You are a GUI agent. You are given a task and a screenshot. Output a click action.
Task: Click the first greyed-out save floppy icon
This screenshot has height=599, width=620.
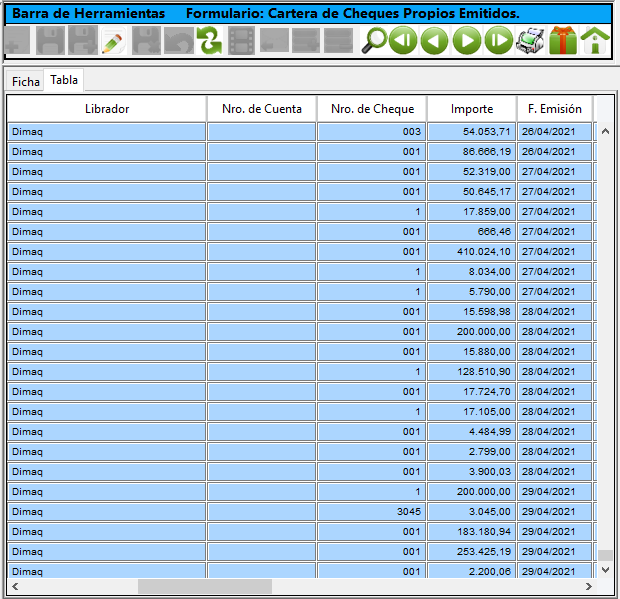point(50,40)
